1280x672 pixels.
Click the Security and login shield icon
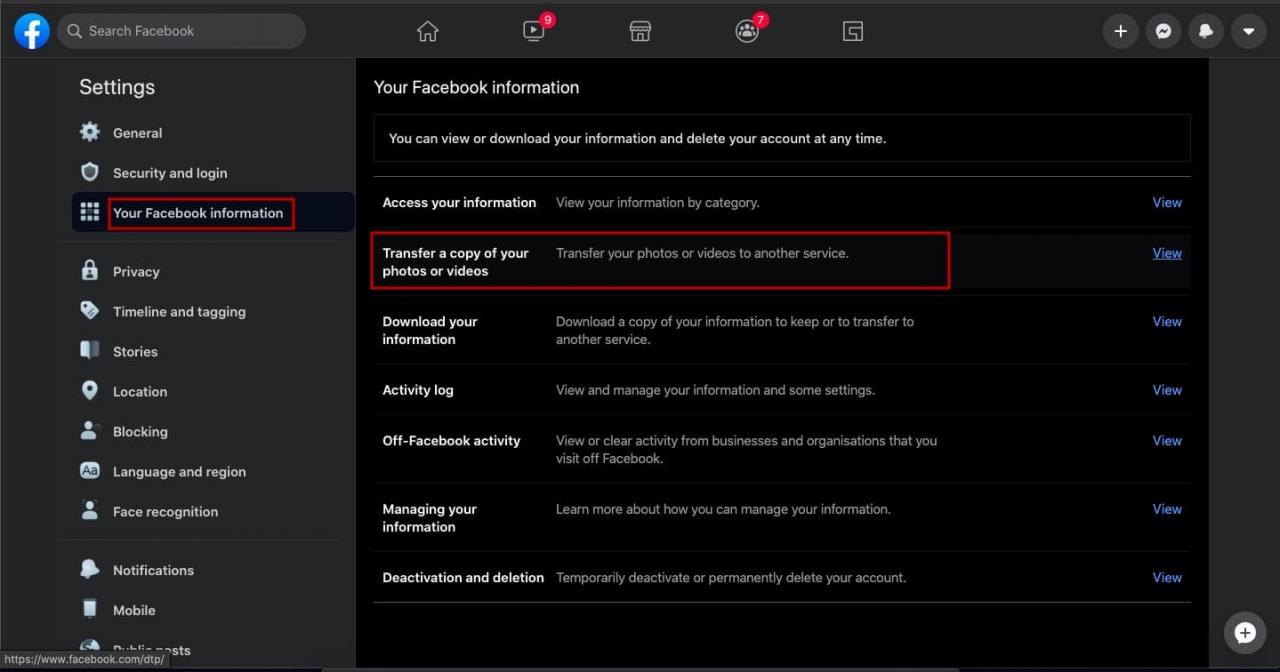click(x=90, y=172)
